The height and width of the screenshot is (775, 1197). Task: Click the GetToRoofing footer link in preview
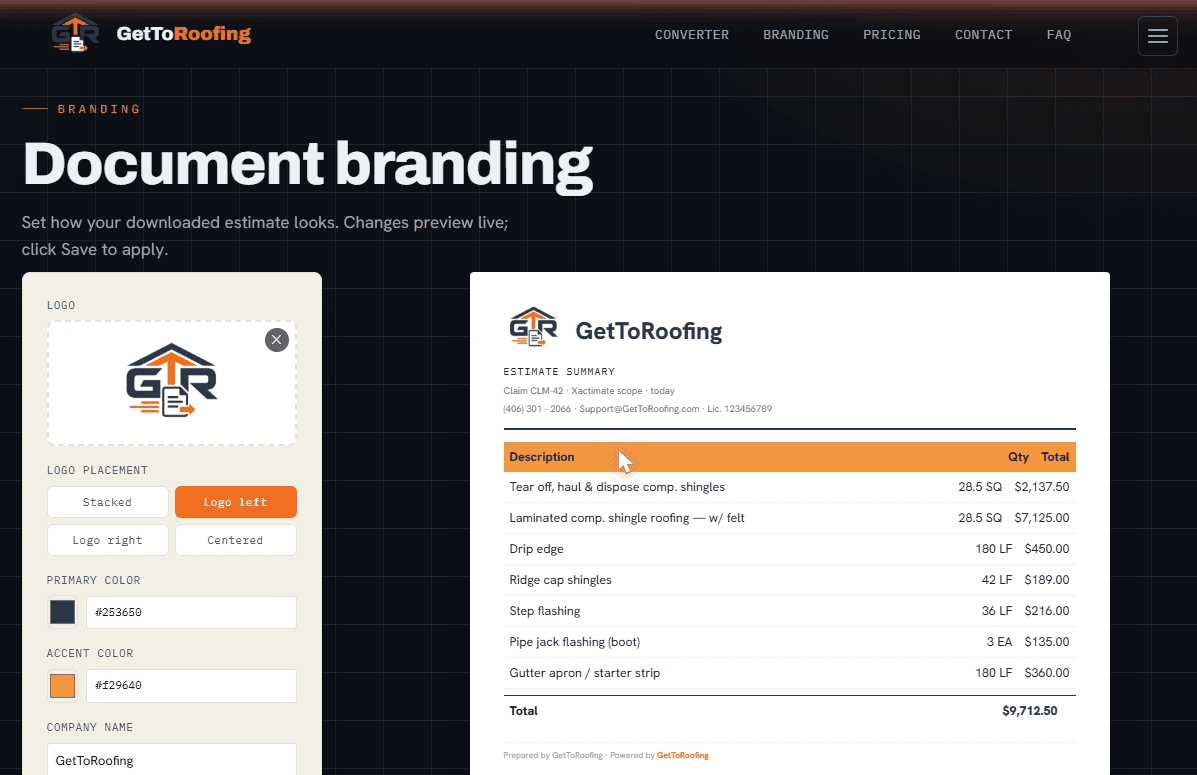682,755
